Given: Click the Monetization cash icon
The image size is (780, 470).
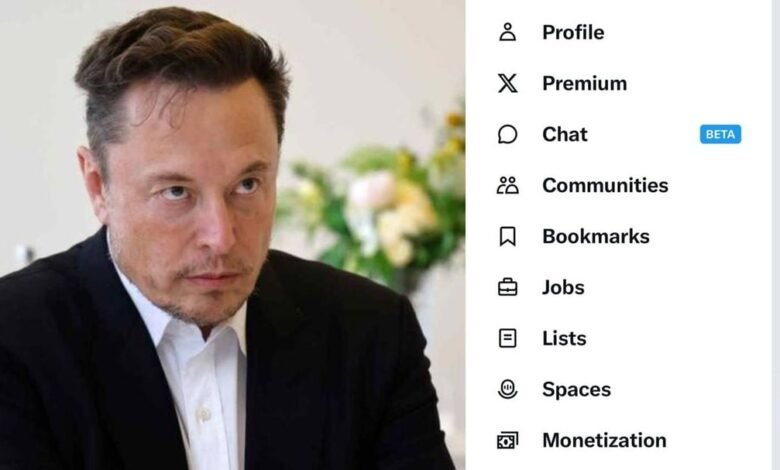Looking at the screenshot, I should click(x=507, y=441).
